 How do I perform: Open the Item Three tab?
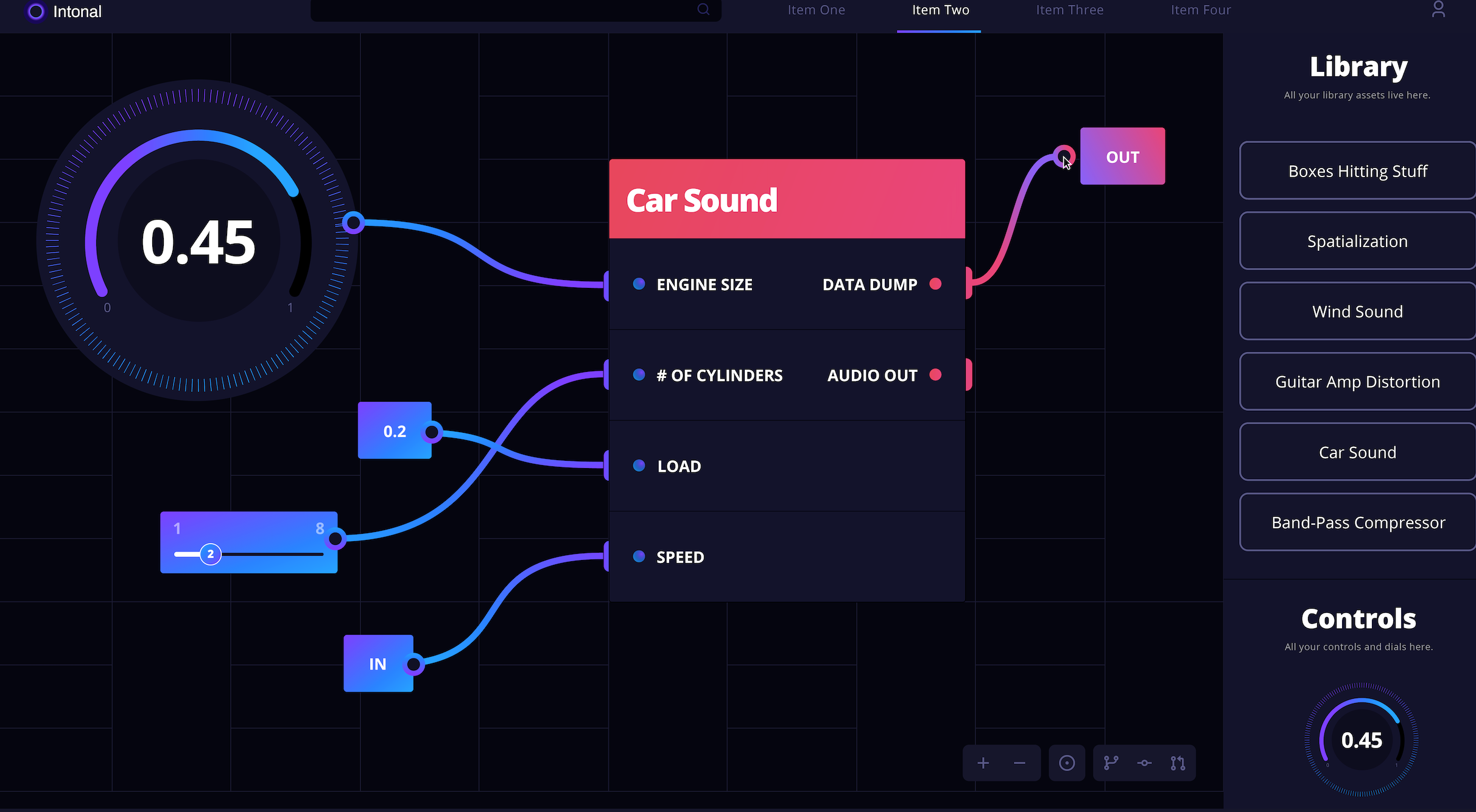tap(1070, 10)
